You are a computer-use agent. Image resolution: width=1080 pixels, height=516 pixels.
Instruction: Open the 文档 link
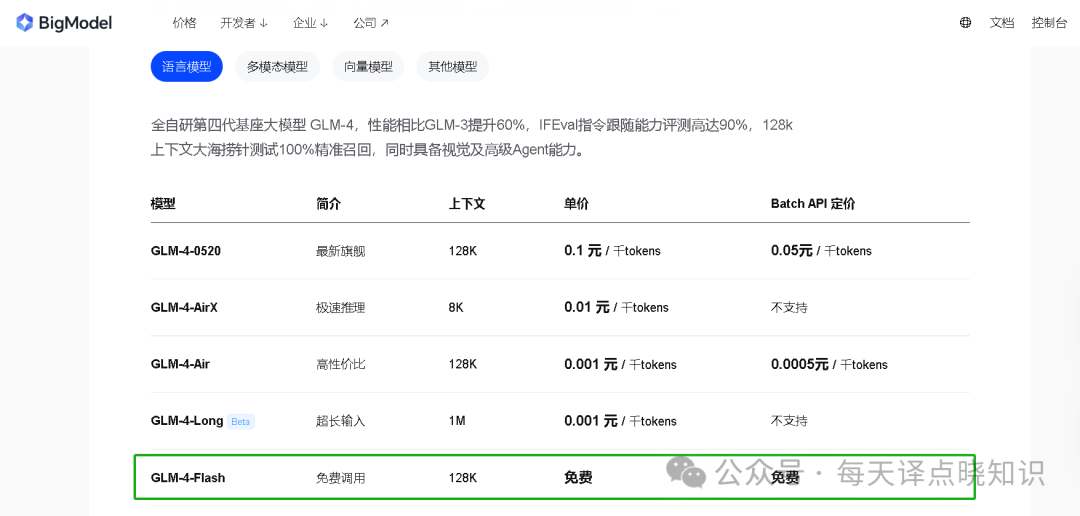pos(1002,23)
